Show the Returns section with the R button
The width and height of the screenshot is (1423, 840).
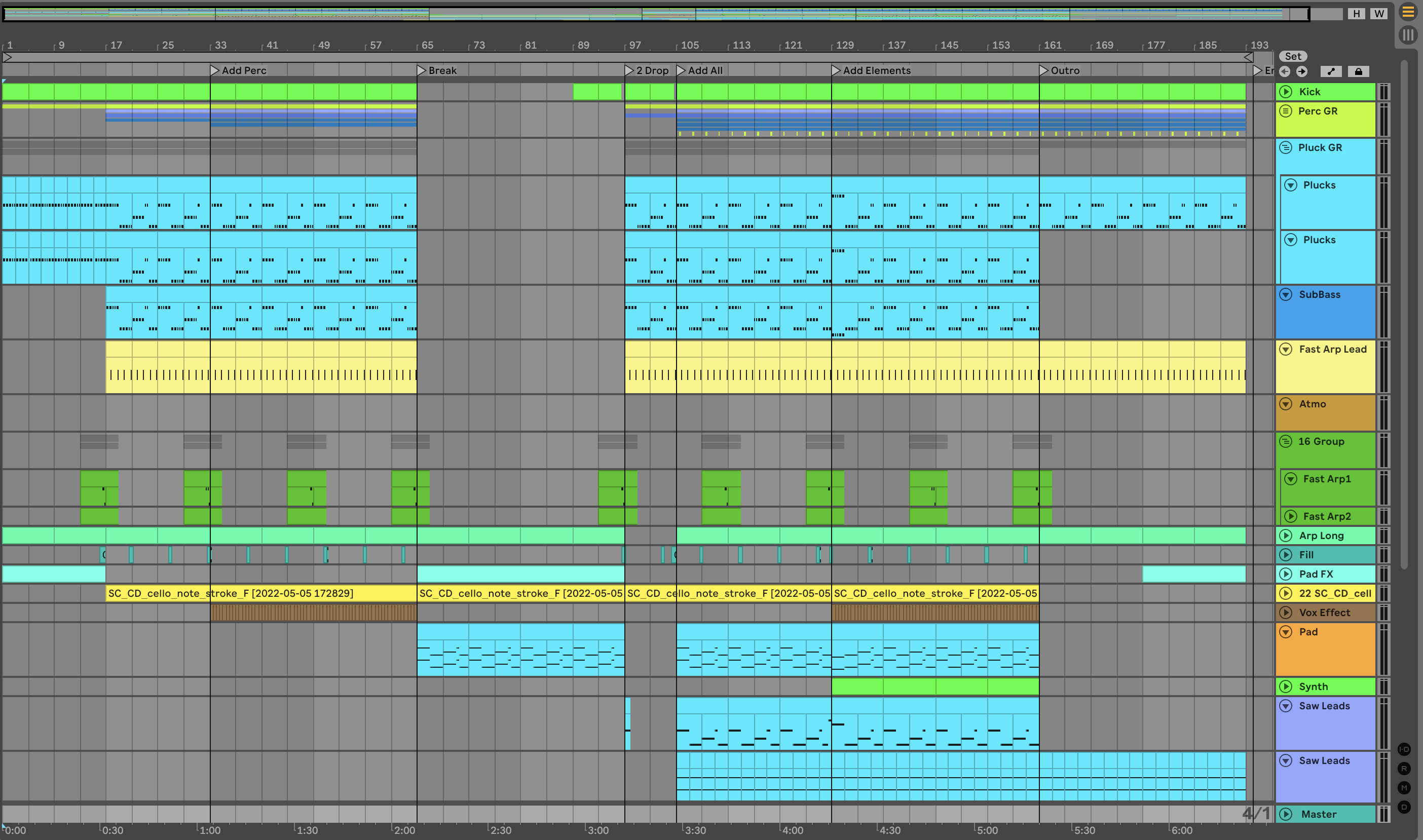(x=1404, y=769)
